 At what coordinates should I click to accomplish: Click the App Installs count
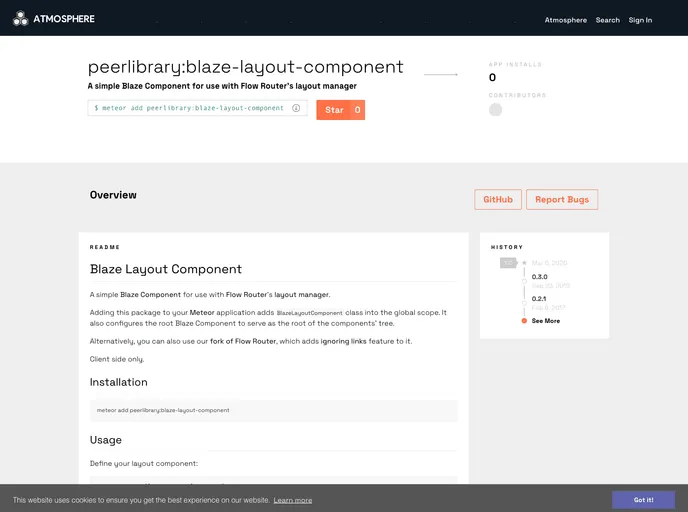[492, 78]
